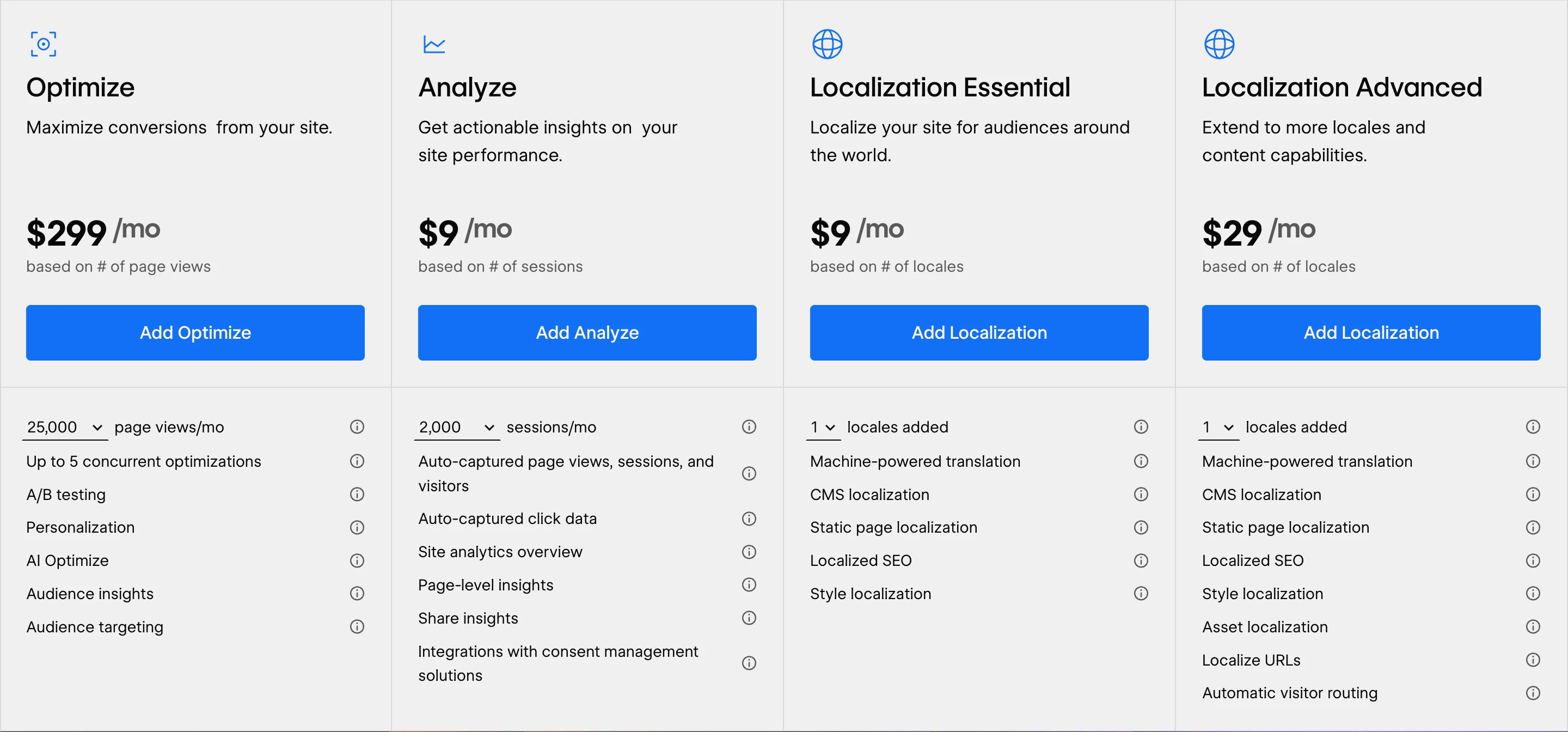Image resolution: width=1568 pixels, height=732 pixels.
Task: Show info for A/B testing
Action: pos(357,495)
